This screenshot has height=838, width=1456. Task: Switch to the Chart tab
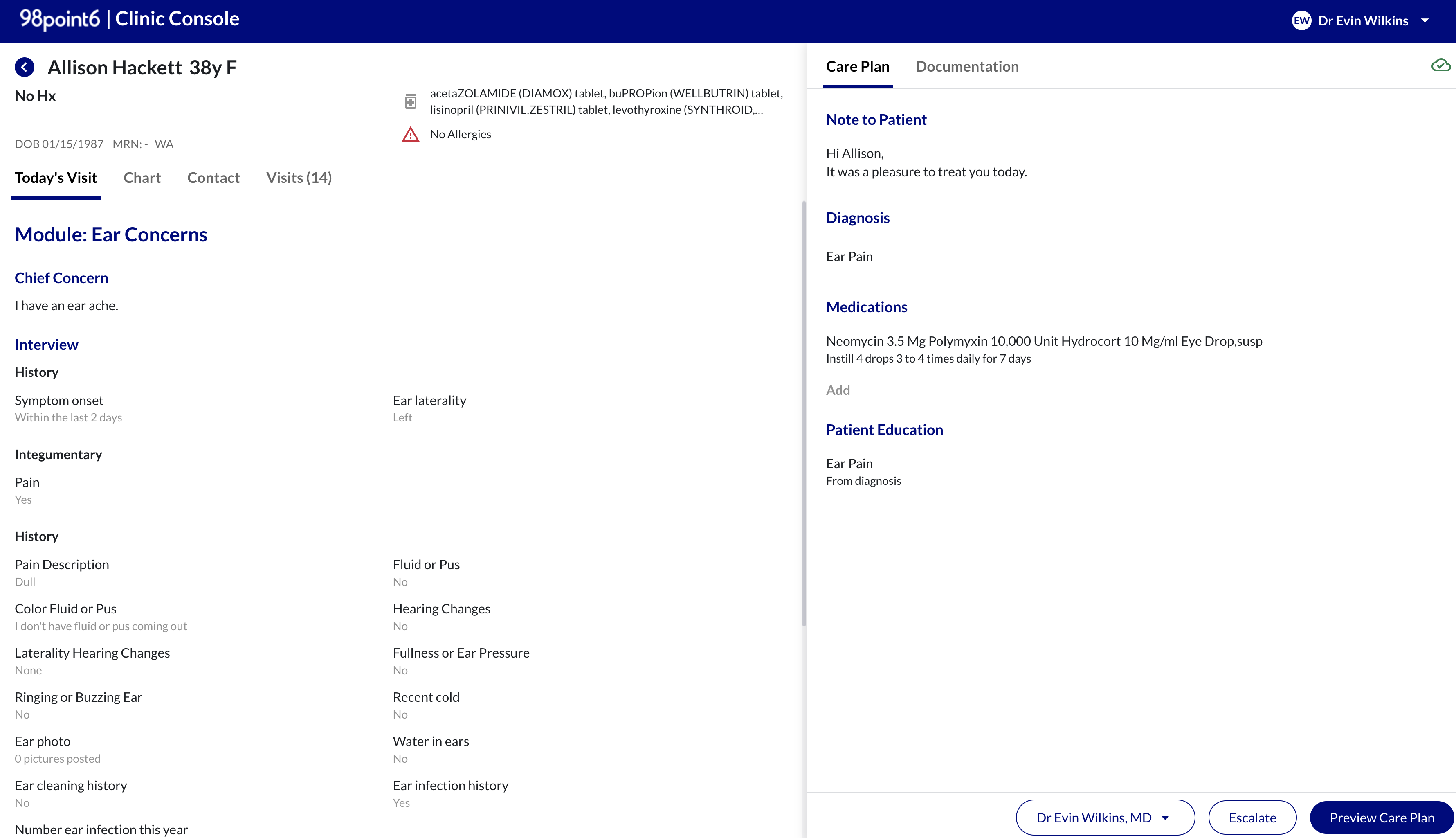(142, 178)
